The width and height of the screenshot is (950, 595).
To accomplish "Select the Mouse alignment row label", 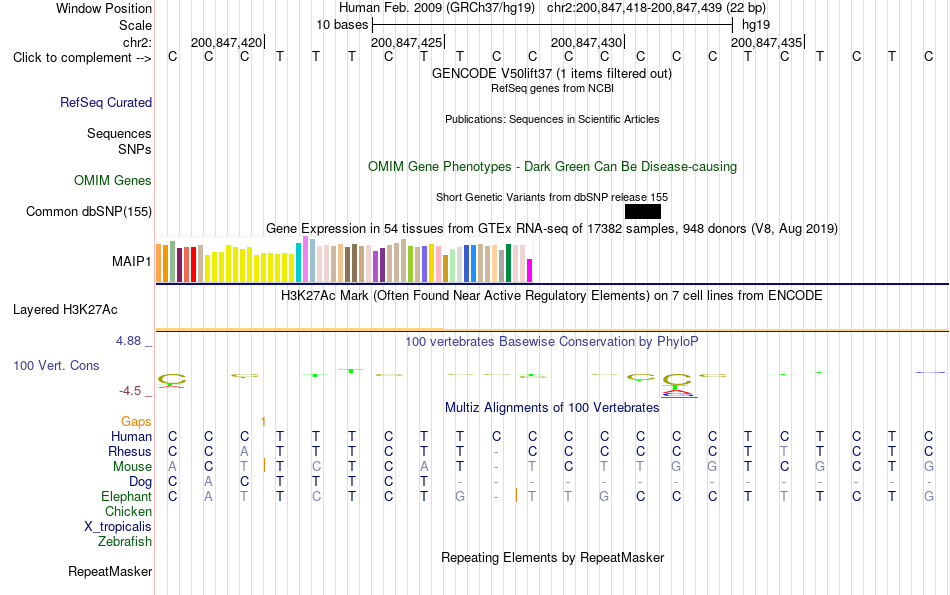I will point(132,467).
